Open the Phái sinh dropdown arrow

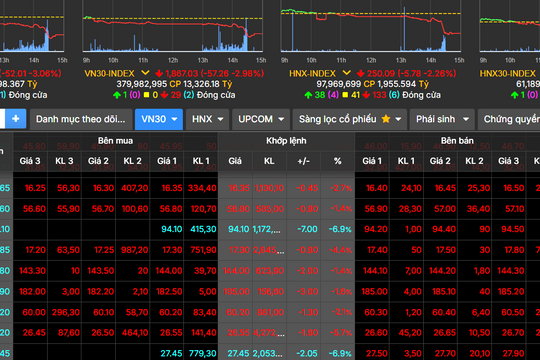pos(466,119)
